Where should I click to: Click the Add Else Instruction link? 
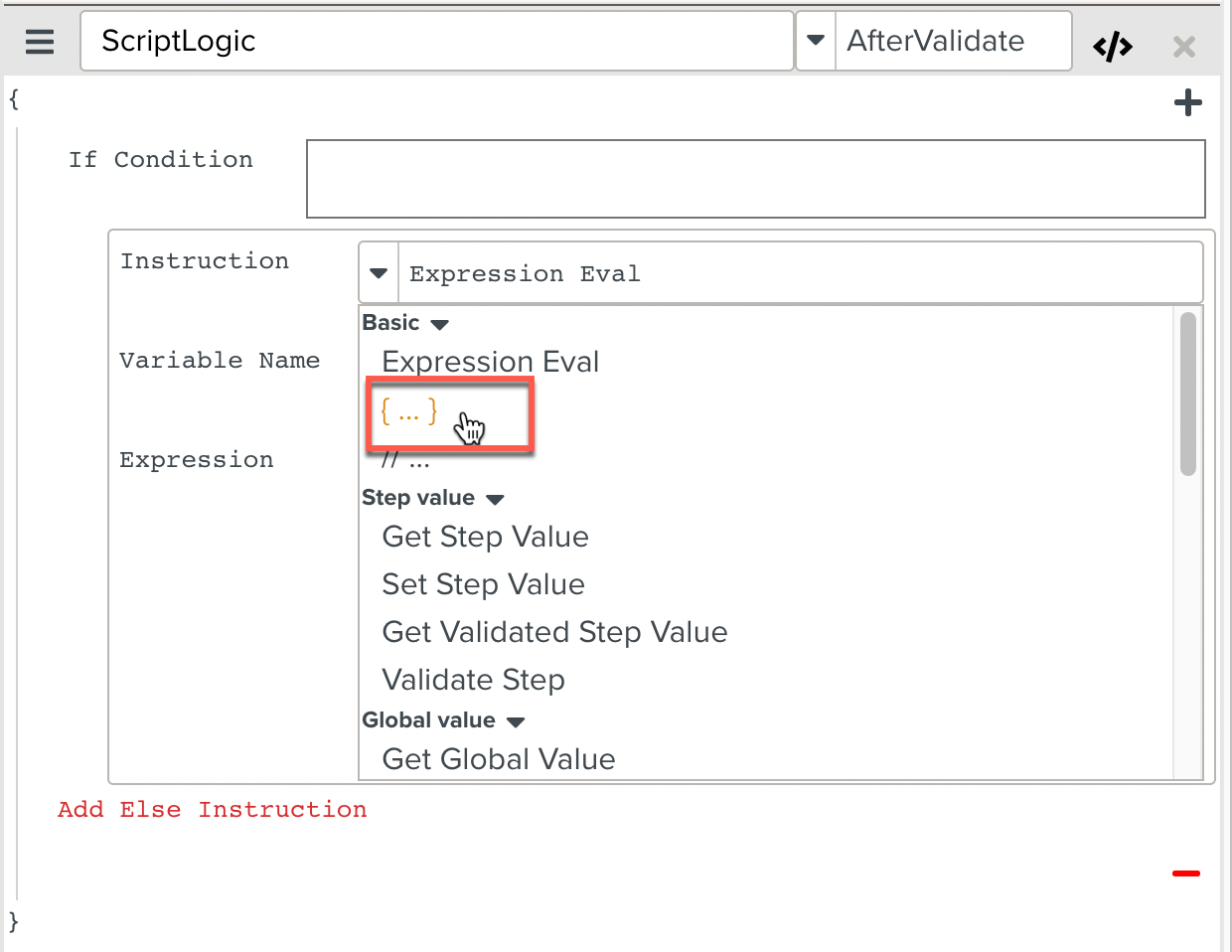(212, 810)
